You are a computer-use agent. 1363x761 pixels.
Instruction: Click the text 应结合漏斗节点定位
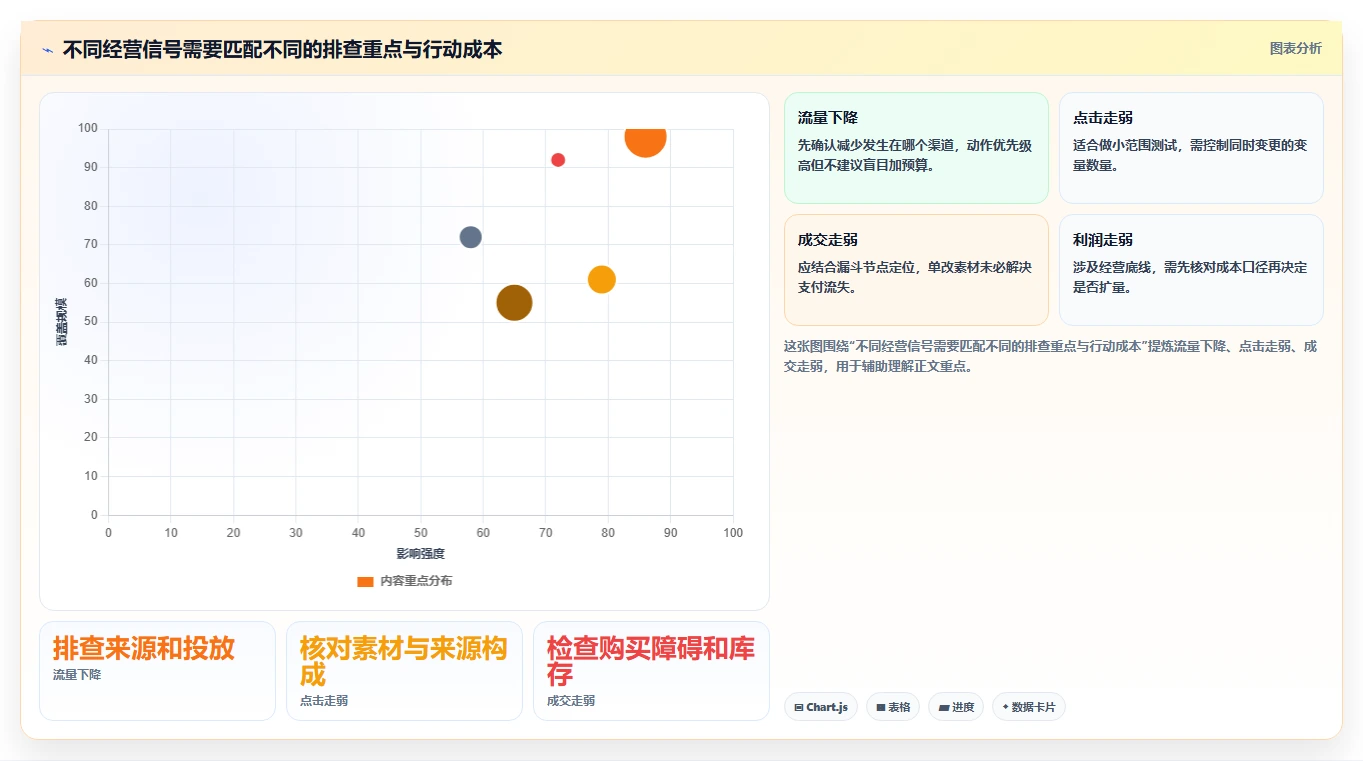coord(857,267)
